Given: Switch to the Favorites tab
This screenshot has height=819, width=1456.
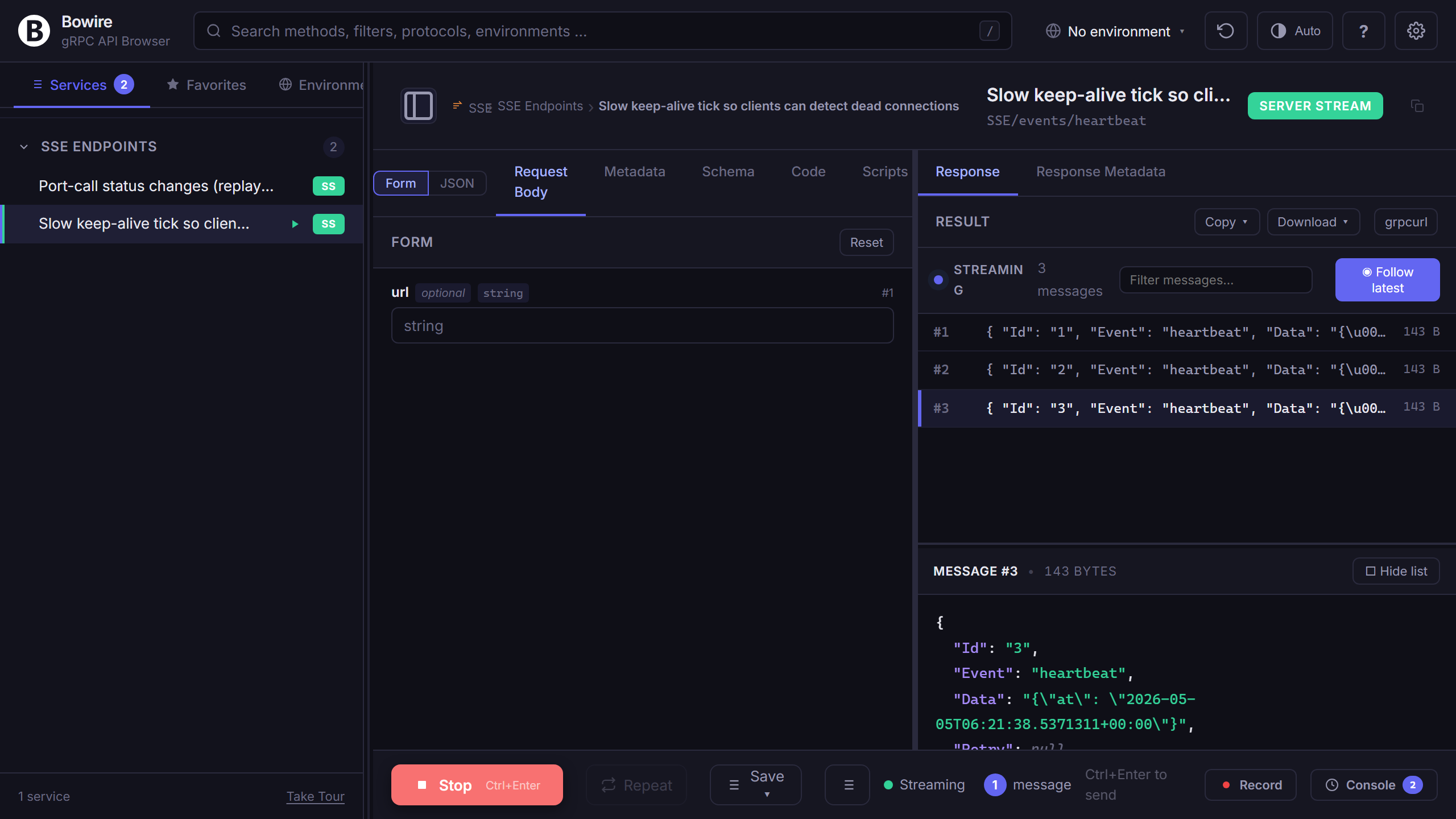Looking at the screenshot, I should [206, 85].
